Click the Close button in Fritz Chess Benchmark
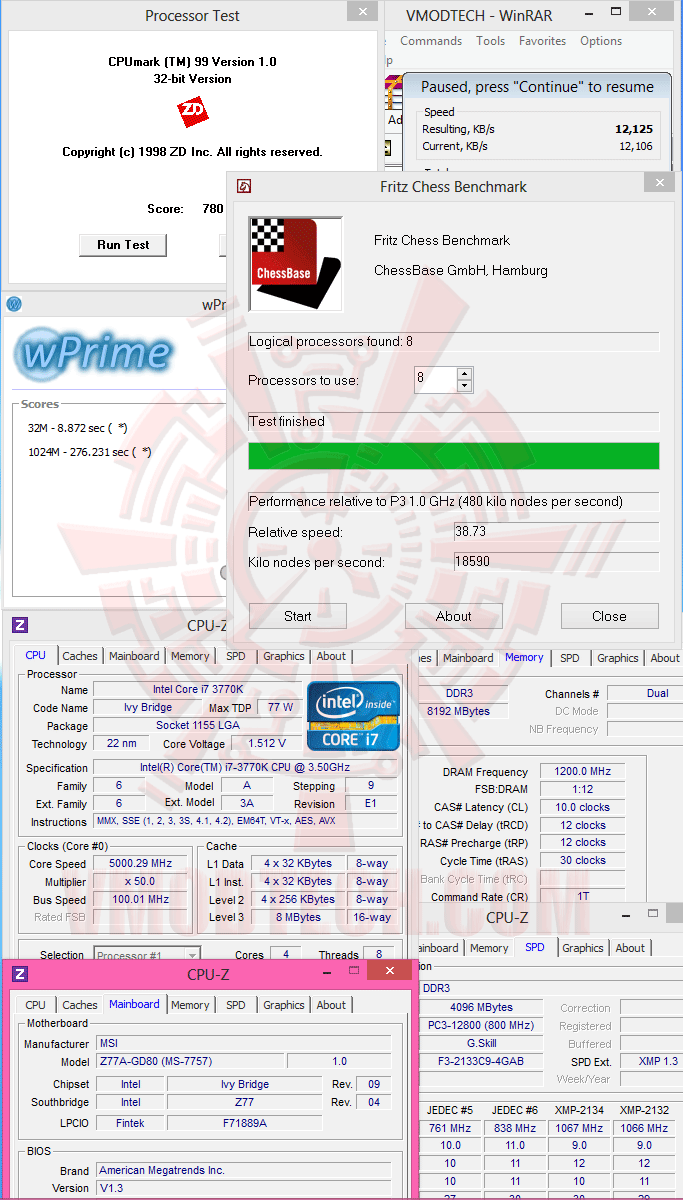 (x=609, y=616)
